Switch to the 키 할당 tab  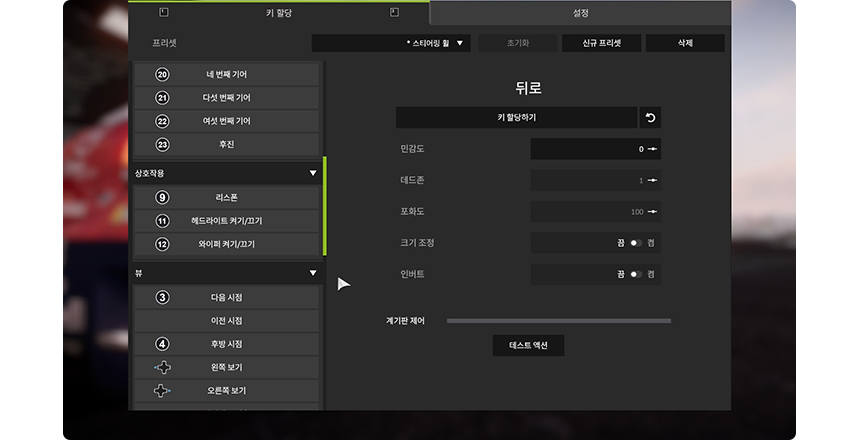click(x=279, y=13)
